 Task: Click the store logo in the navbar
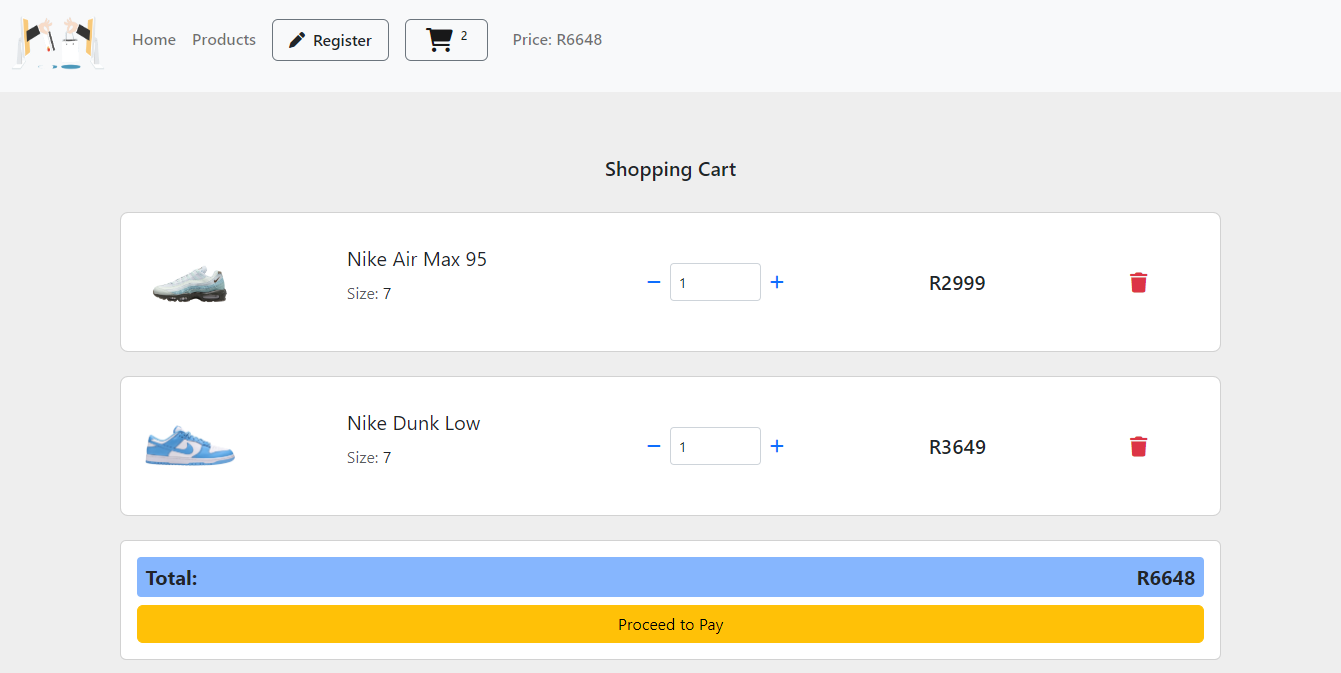click(58, 43)
